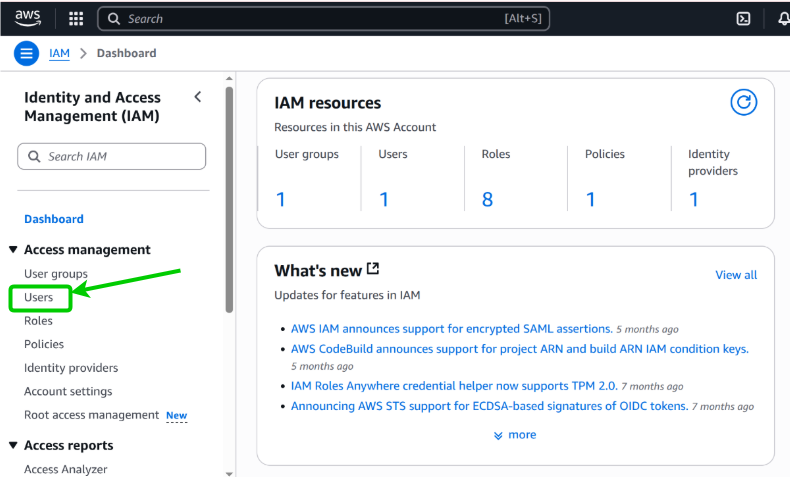This screenshot has width=790, height=477.
Task: Click the Roles count of 8
Action: click(x=487, y=199)
